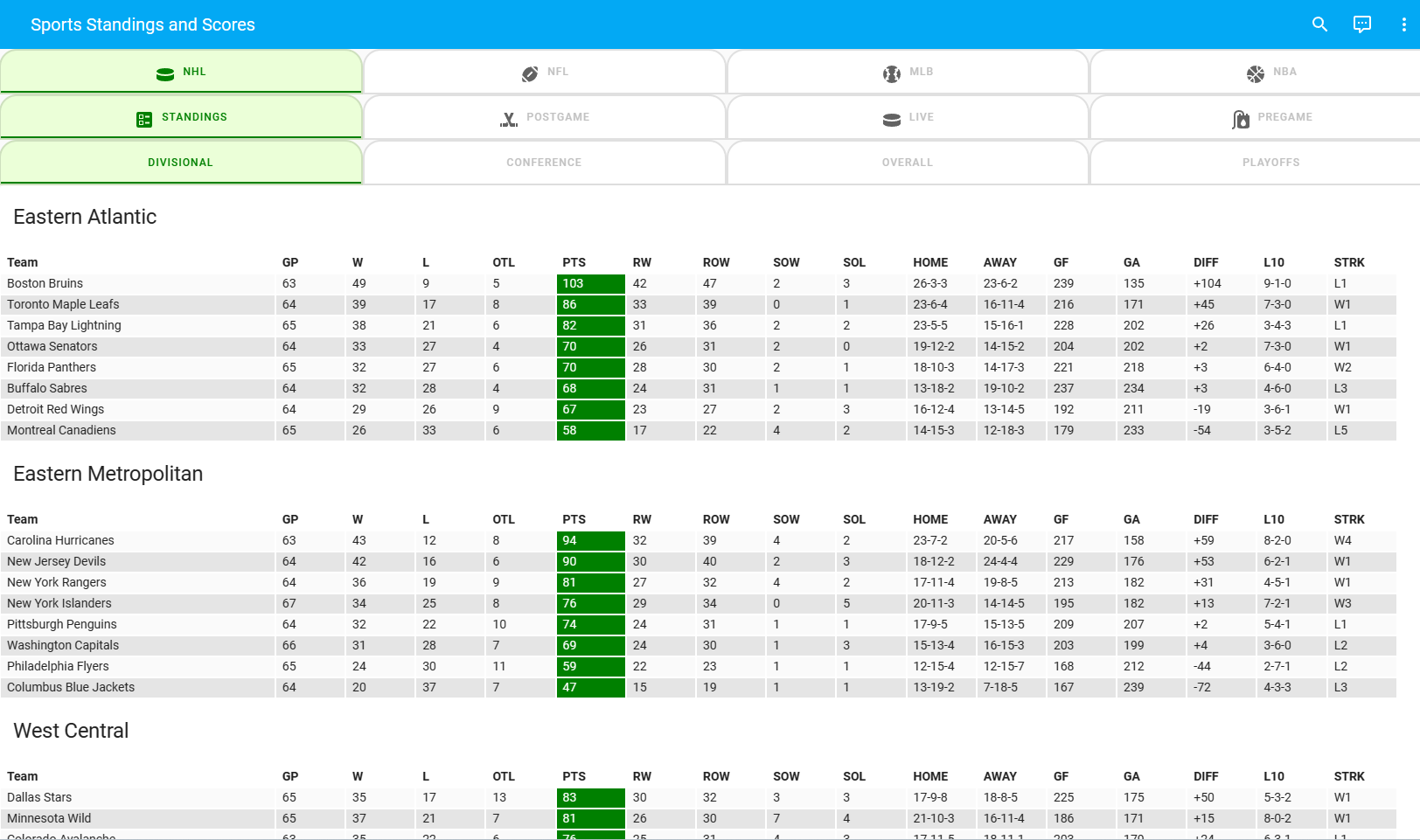Click Boston Bruins 103 points cell
This screenshot has height=840, width=1420.
click(x=591, y=283)
